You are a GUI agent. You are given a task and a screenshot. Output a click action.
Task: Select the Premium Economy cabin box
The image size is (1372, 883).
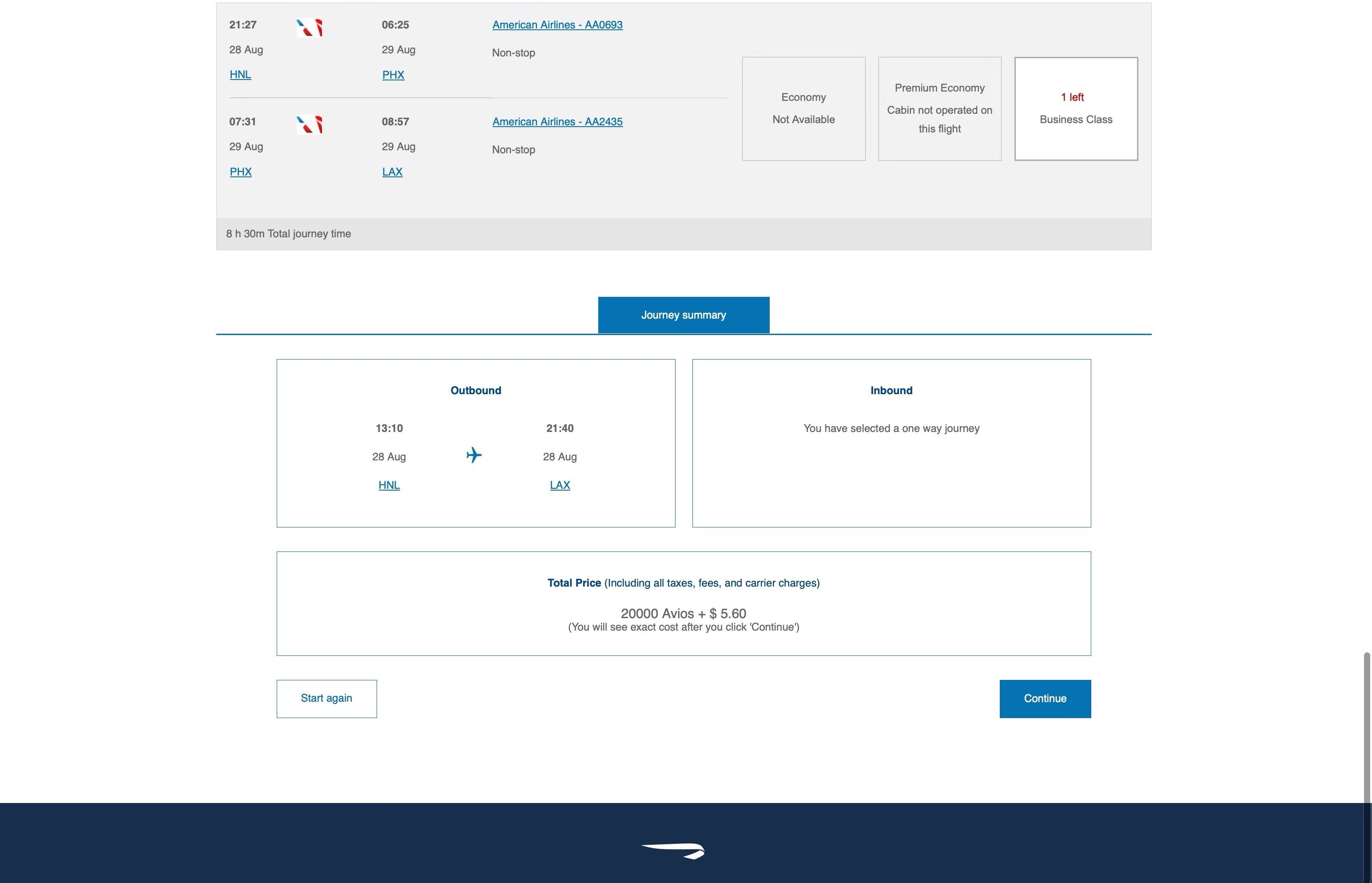coord(939,108)
